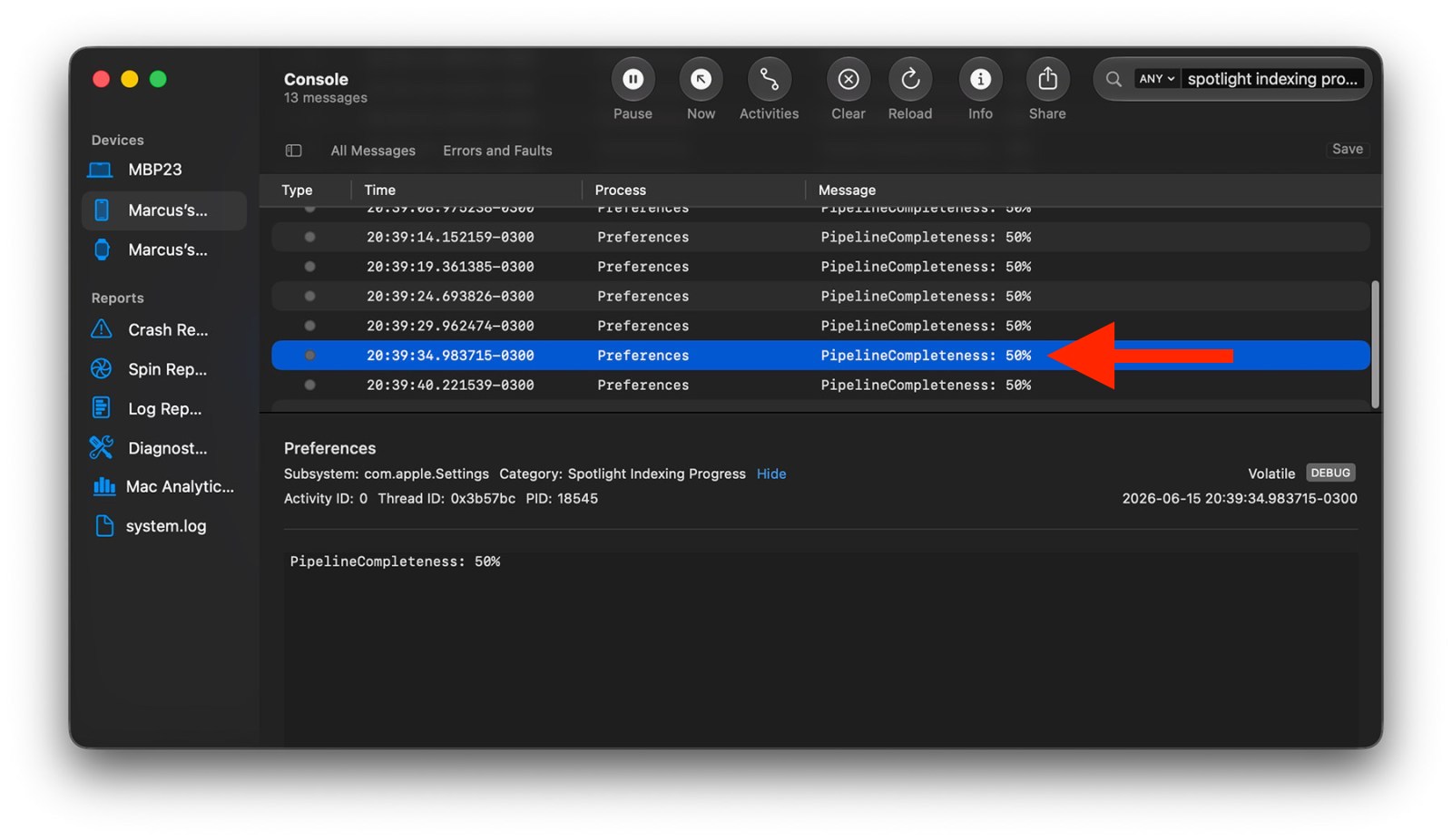Sort by the Message column header
Viewport: 1452px width, 840px height.
tap(847, 190)
